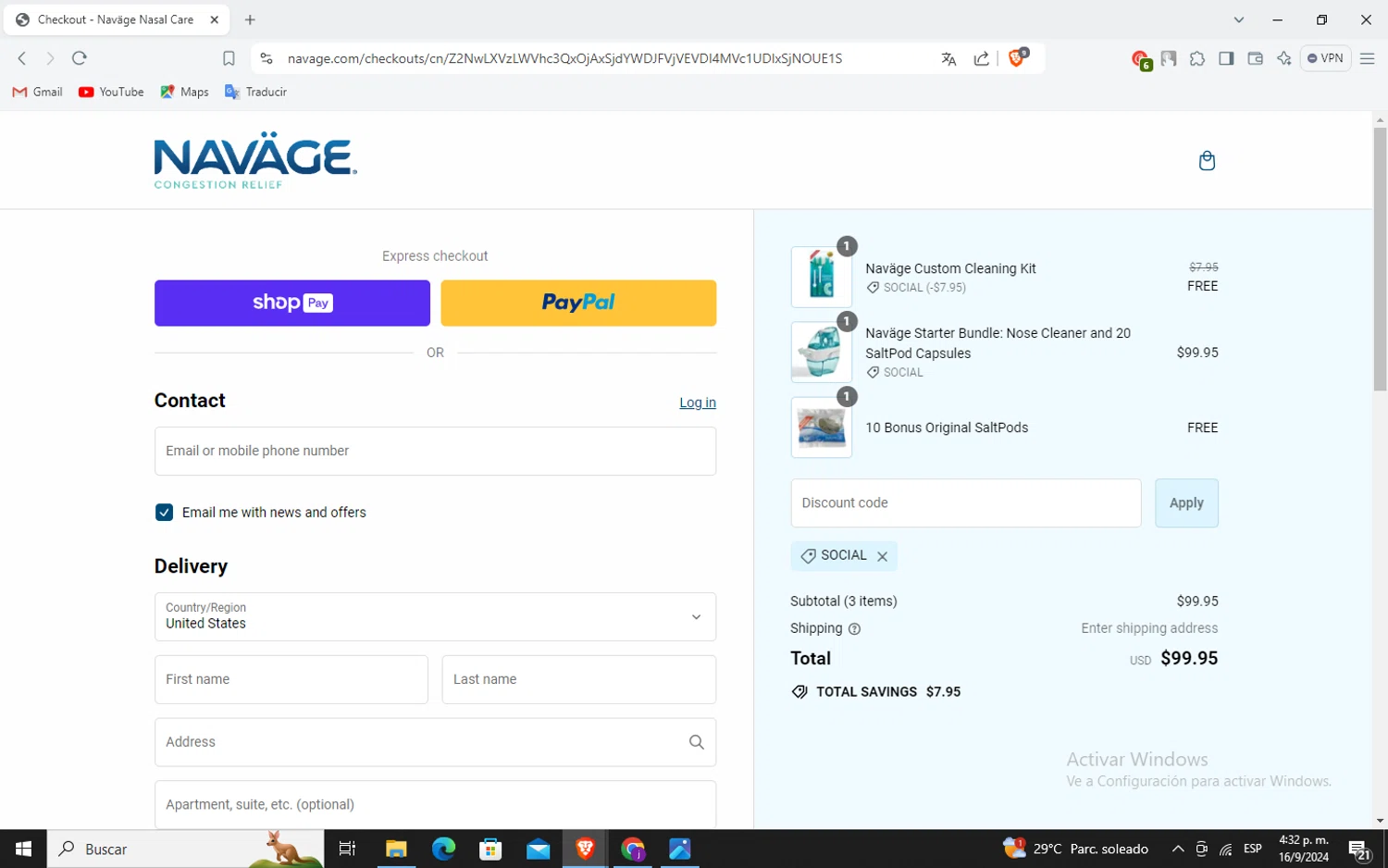Viewport: 1388px width, 868px height.
Task: Open the shopping bag cart icon
Action: click(x=1207, y=161)
